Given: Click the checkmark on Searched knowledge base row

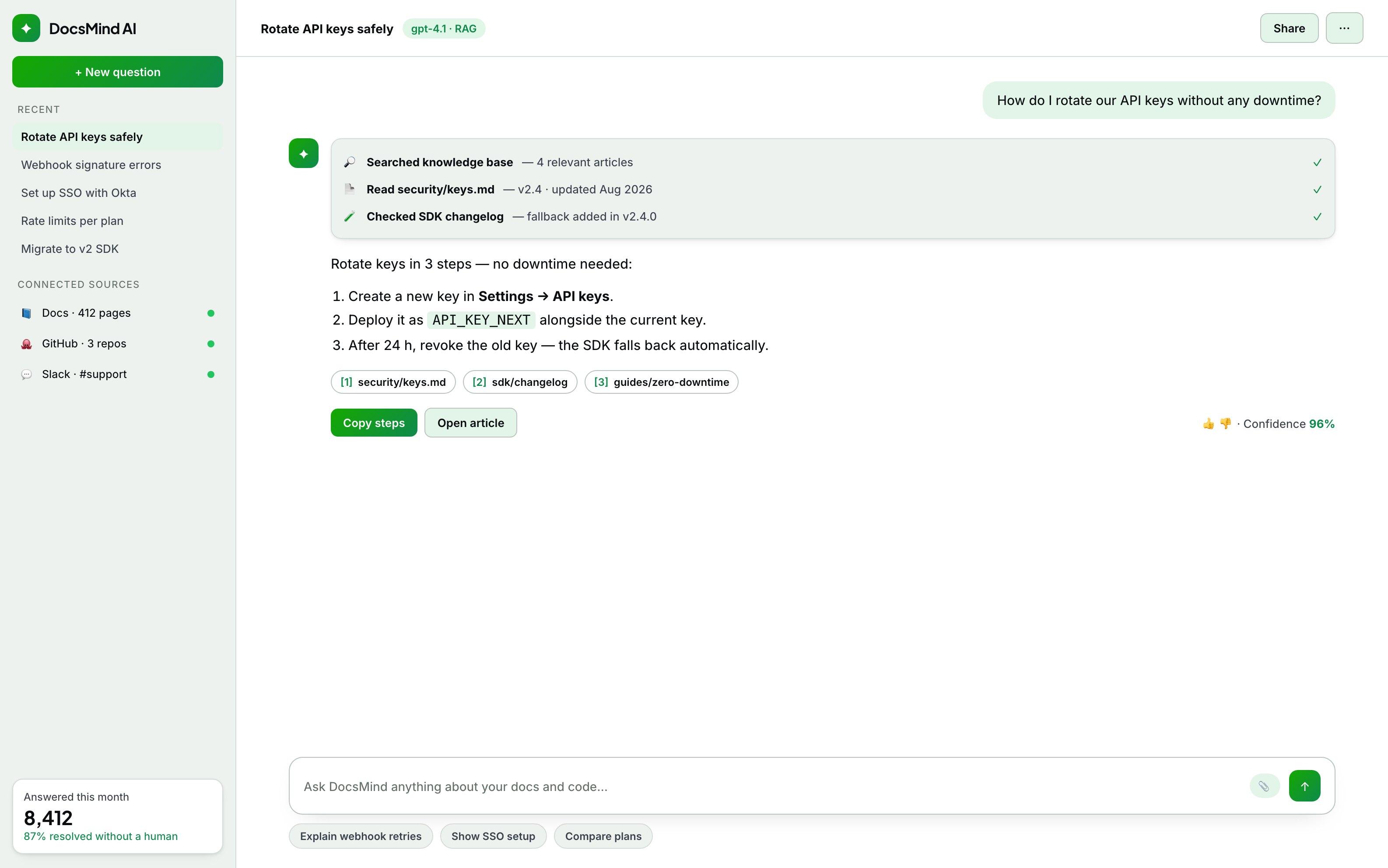Looking at the screenshot, I should pos(1317,162).
